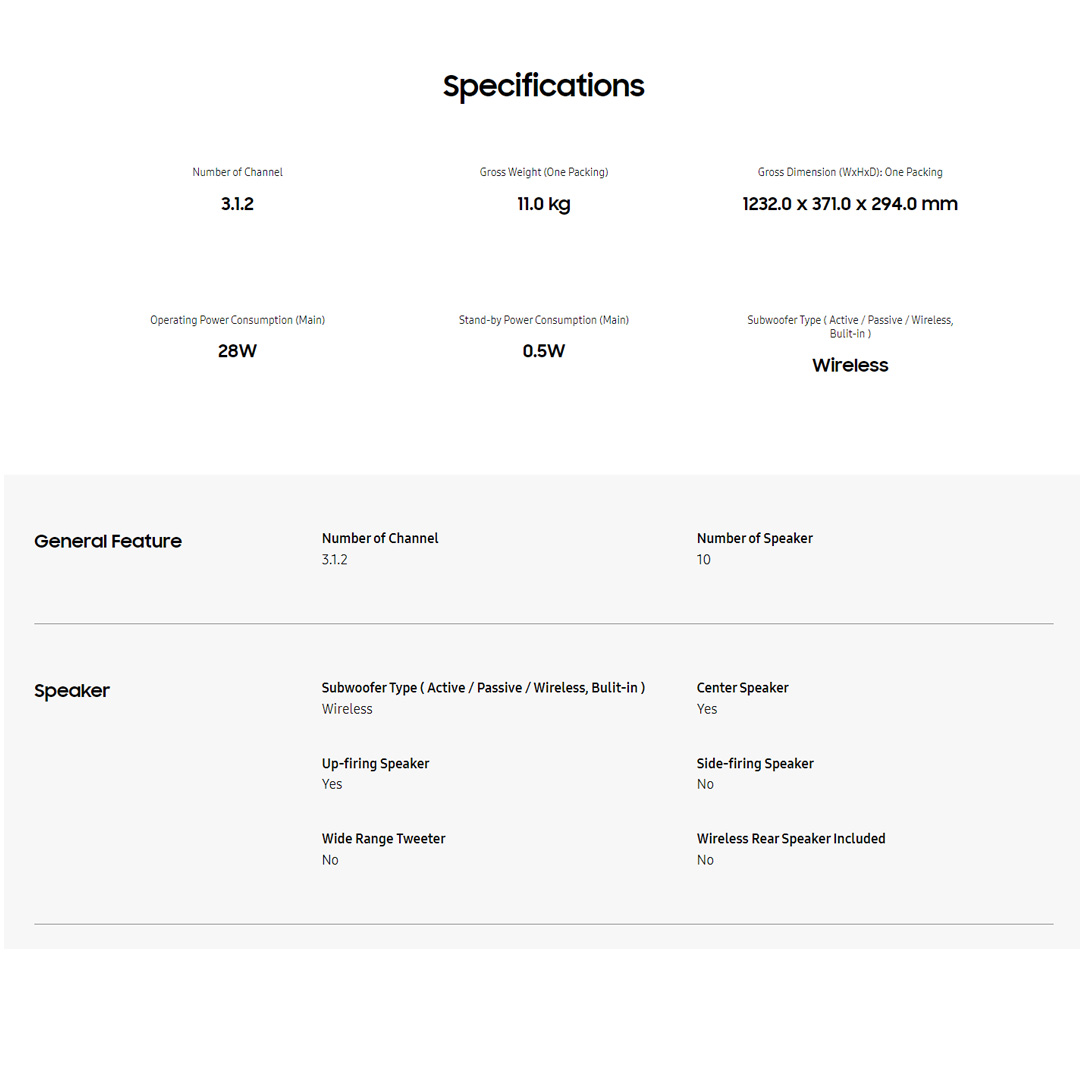Click the Gross Dimension (WxHxD) label

click(x=849, y=172)
